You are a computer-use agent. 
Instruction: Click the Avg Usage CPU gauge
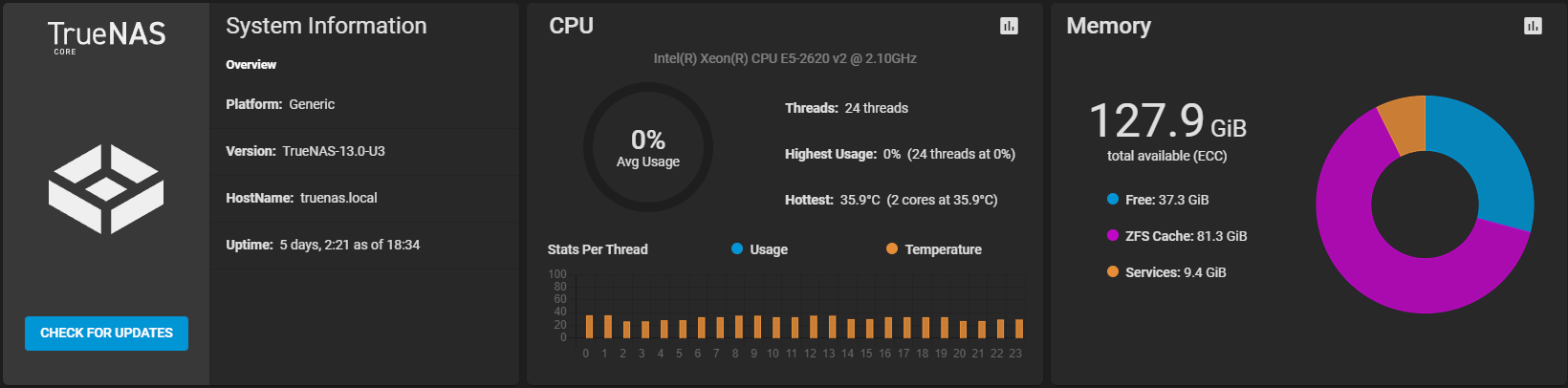coord(648,147)
